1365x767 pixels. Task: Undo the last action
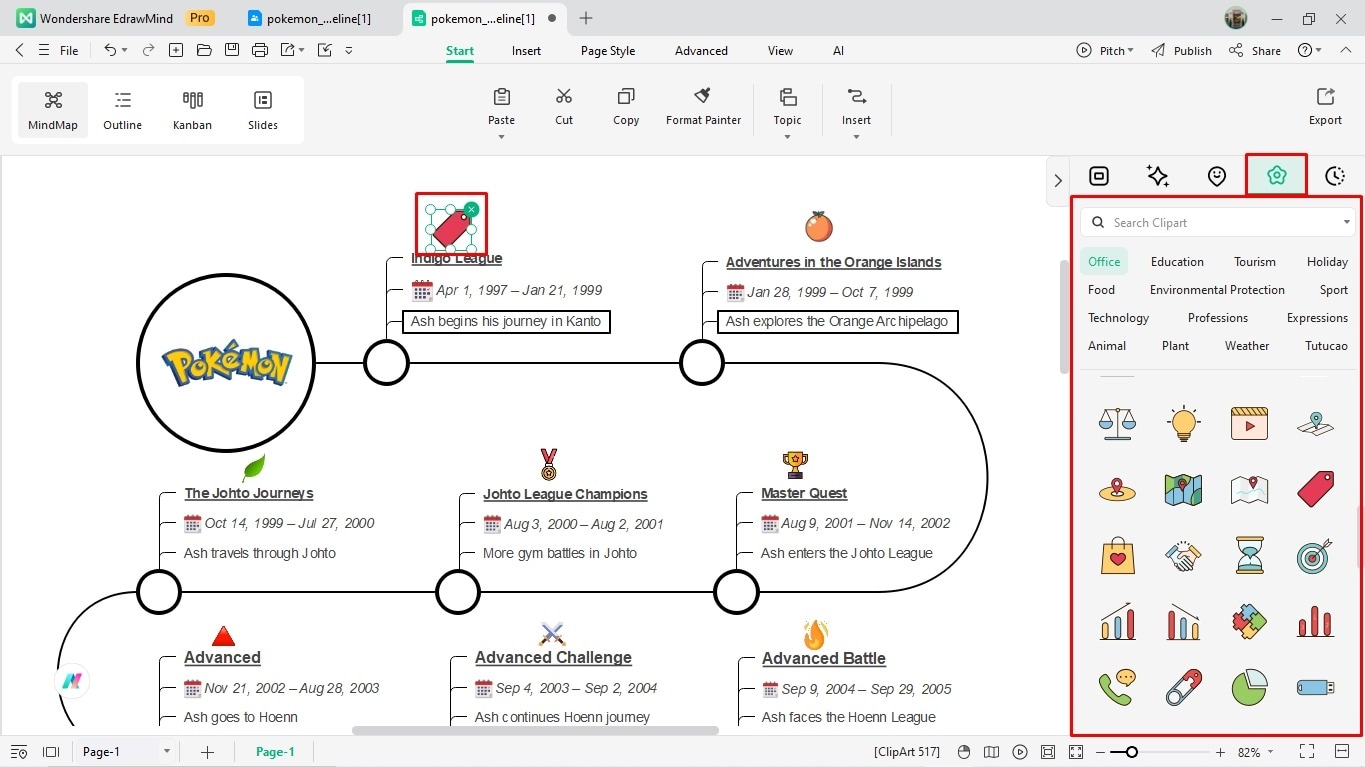click(x=110, y=50)
